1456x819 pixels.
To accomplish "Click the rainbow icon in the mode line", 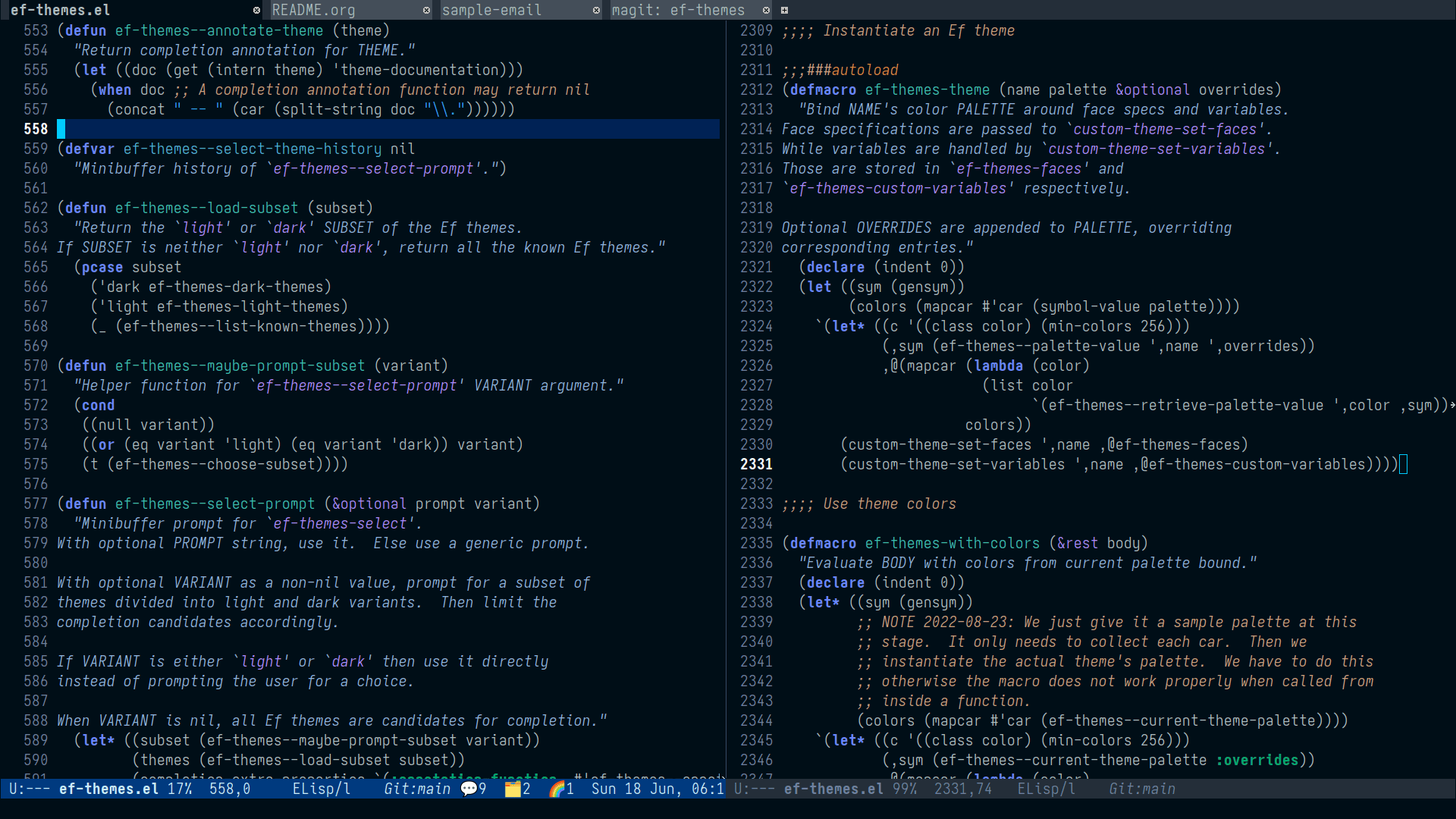I will [x=557, y=789].
